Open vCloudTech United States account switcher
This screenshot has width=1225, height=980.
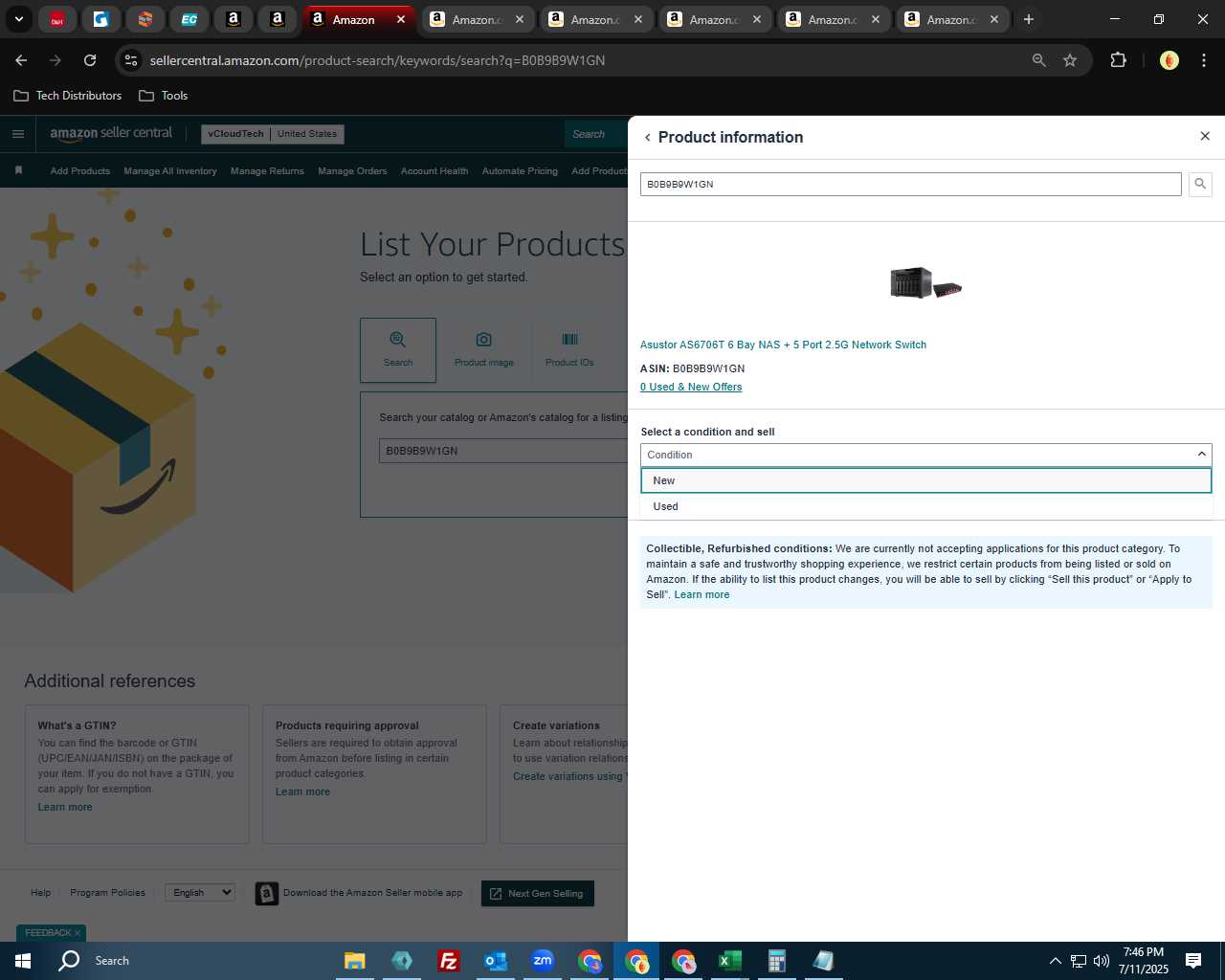(273, 134)
